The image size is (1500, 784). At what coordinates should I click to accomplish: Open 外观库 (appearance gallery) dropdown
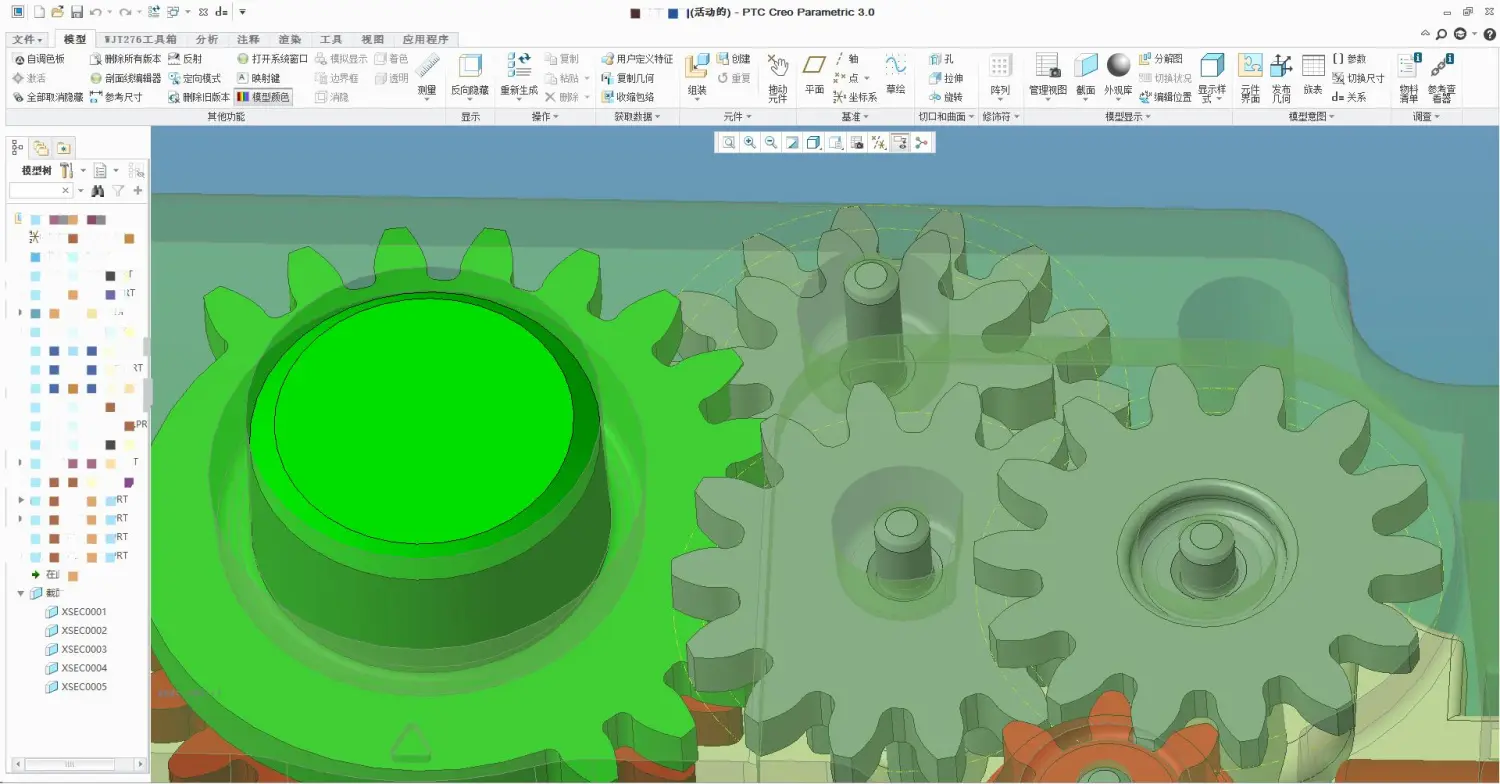point(1118,76)
